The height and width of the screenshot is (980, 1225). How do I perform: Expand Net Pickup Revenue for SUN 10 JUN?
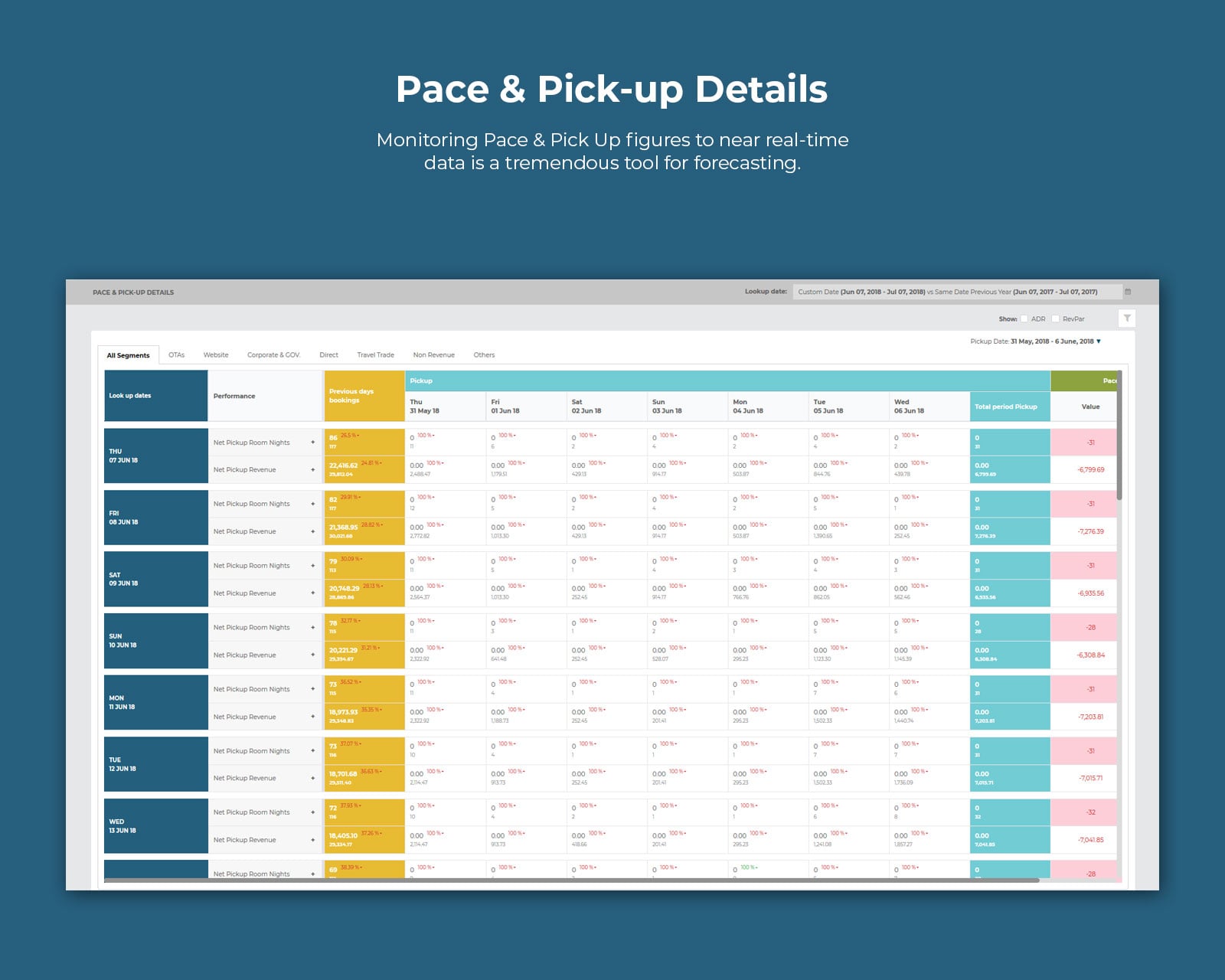(x=314, y=655)
